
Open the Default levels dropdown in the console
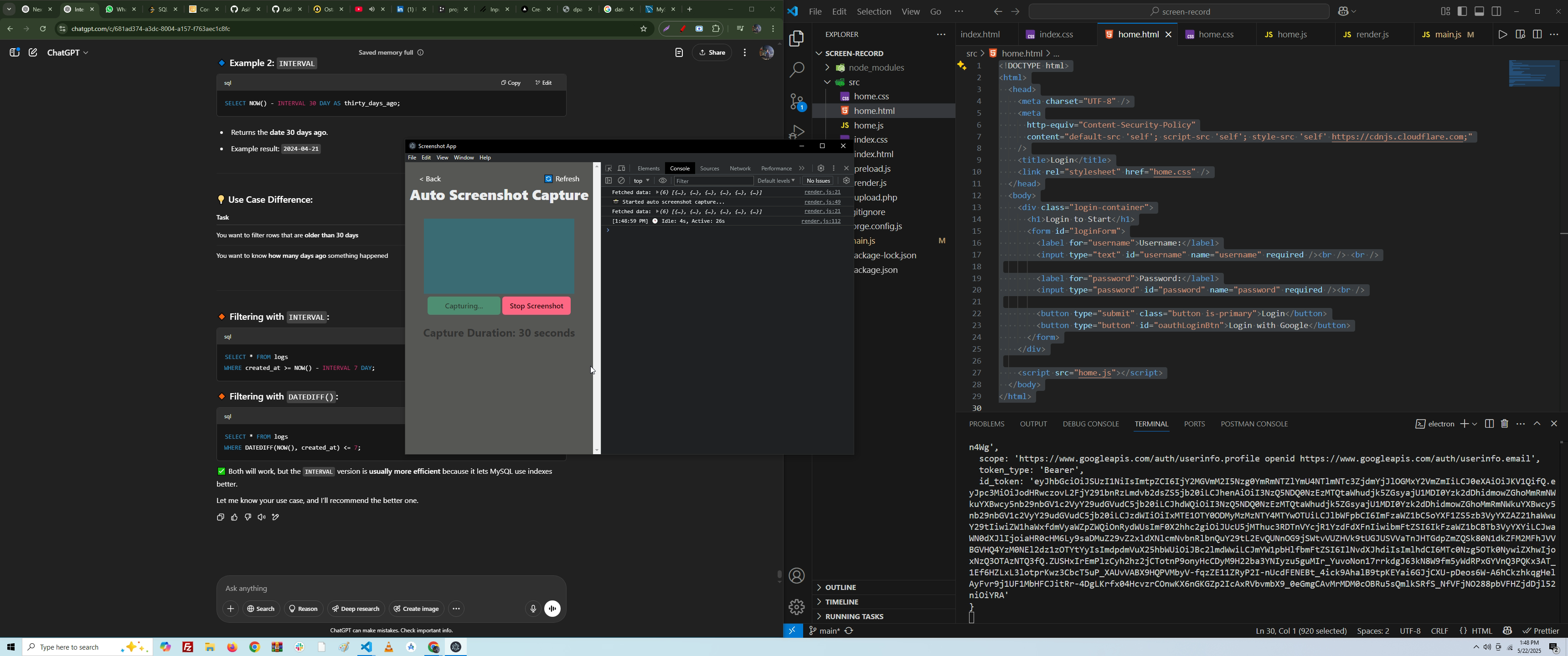click(x=776, y=181)
